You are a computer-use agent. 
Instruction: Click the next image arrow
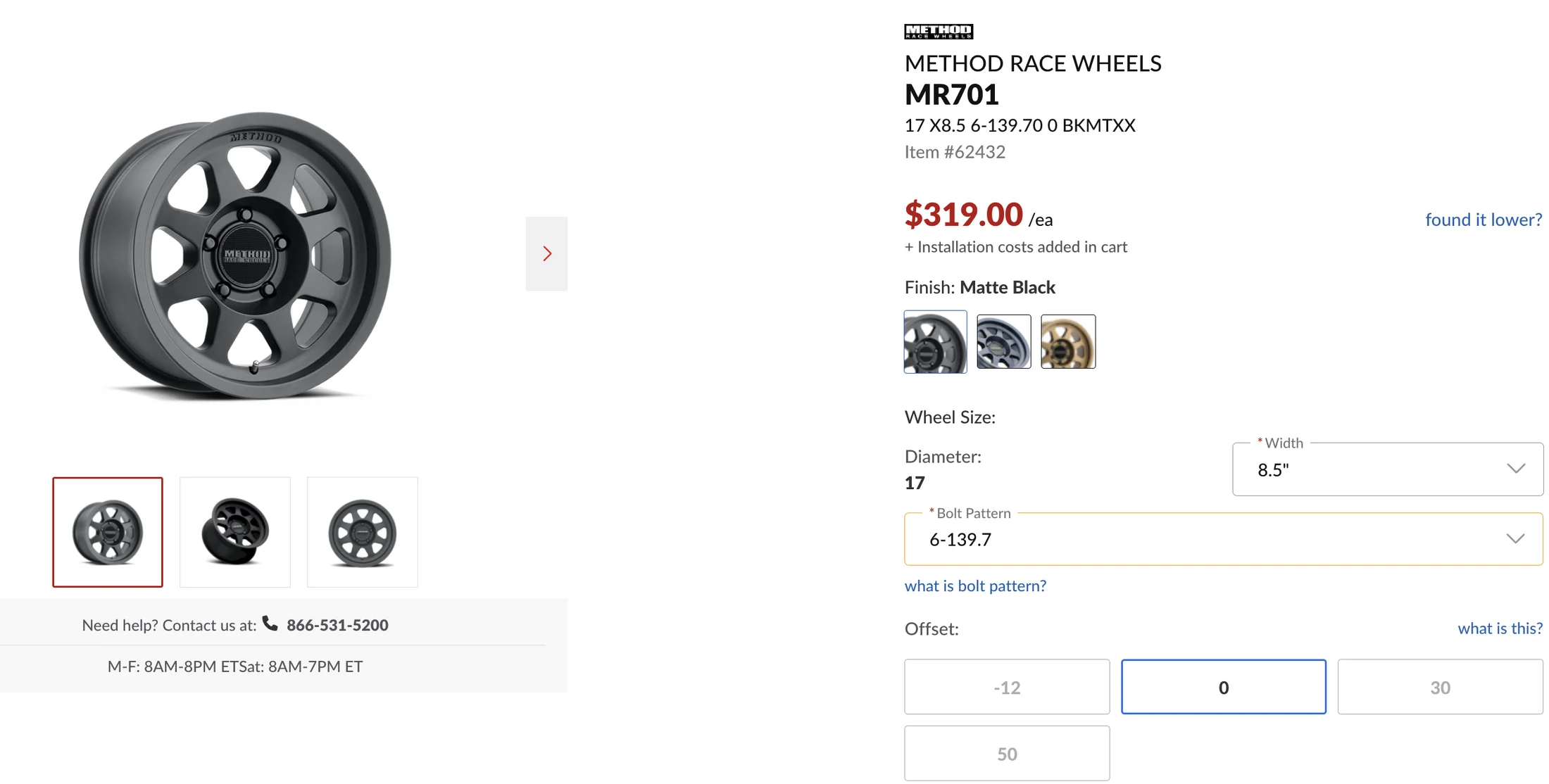click(x=546, y=253)
